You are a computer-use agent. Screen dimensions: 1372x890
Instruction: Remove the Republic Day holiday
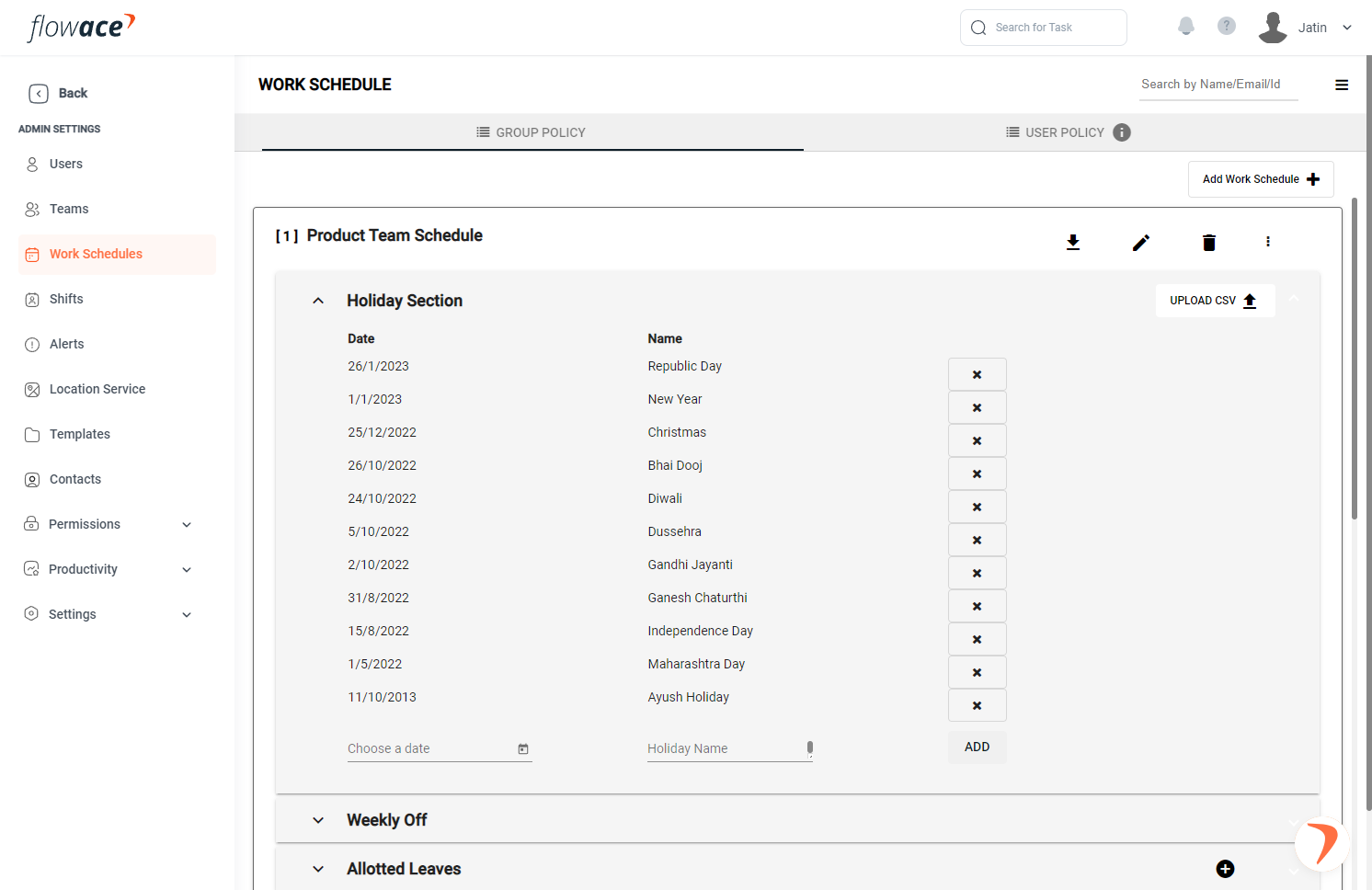click(x=978, y=374)
